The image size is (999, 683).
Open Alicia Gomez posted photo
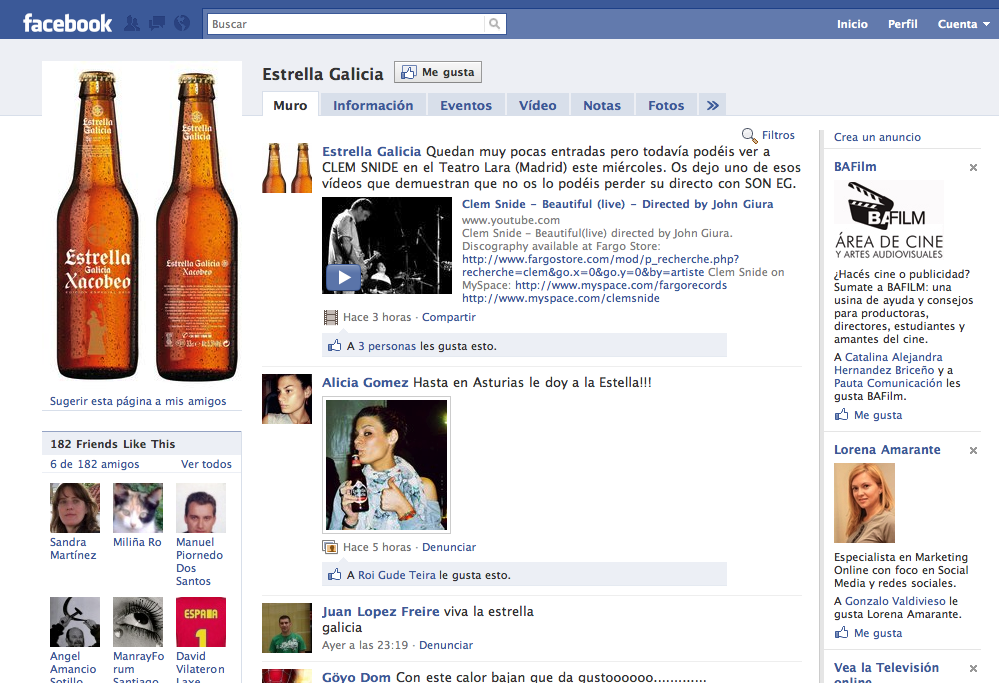(x=387, y=465)
